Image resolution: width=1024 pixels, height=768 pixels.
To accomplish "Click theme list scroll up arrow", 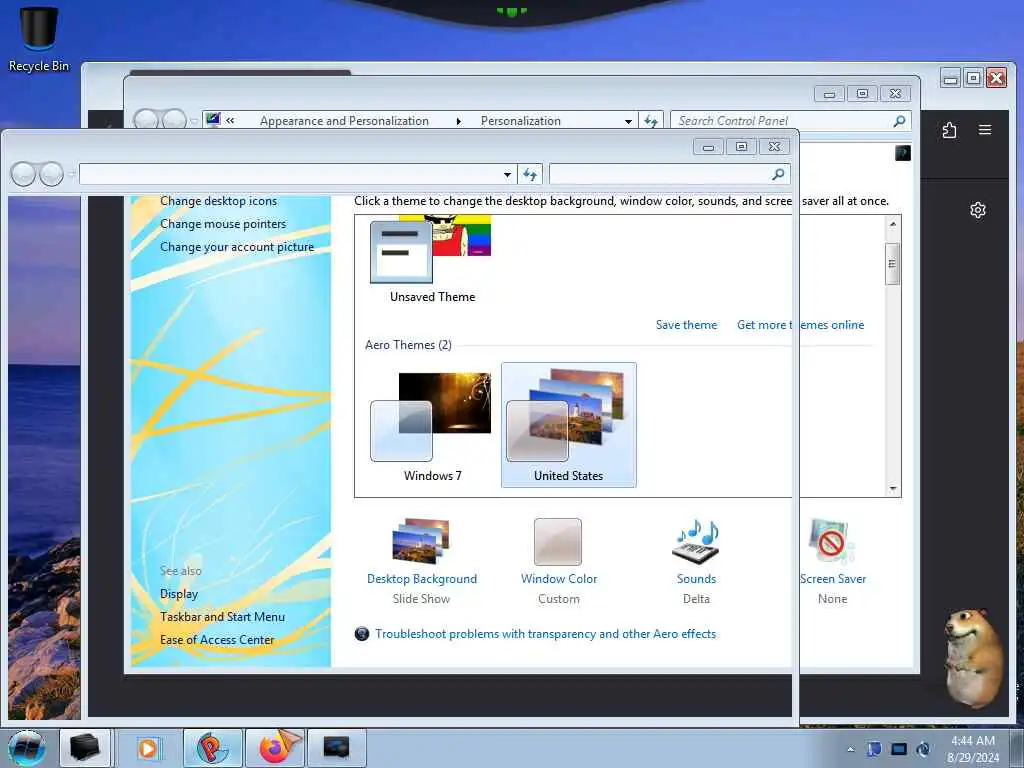I will [893, 224].
